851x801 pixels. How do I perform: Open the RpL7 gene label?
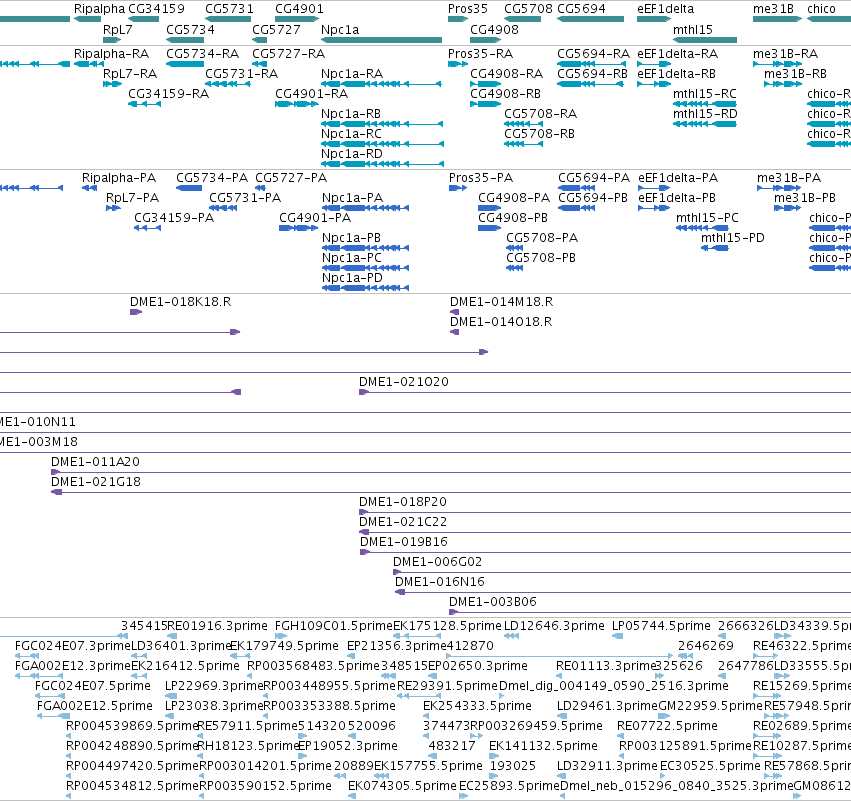tap(118, 30)
